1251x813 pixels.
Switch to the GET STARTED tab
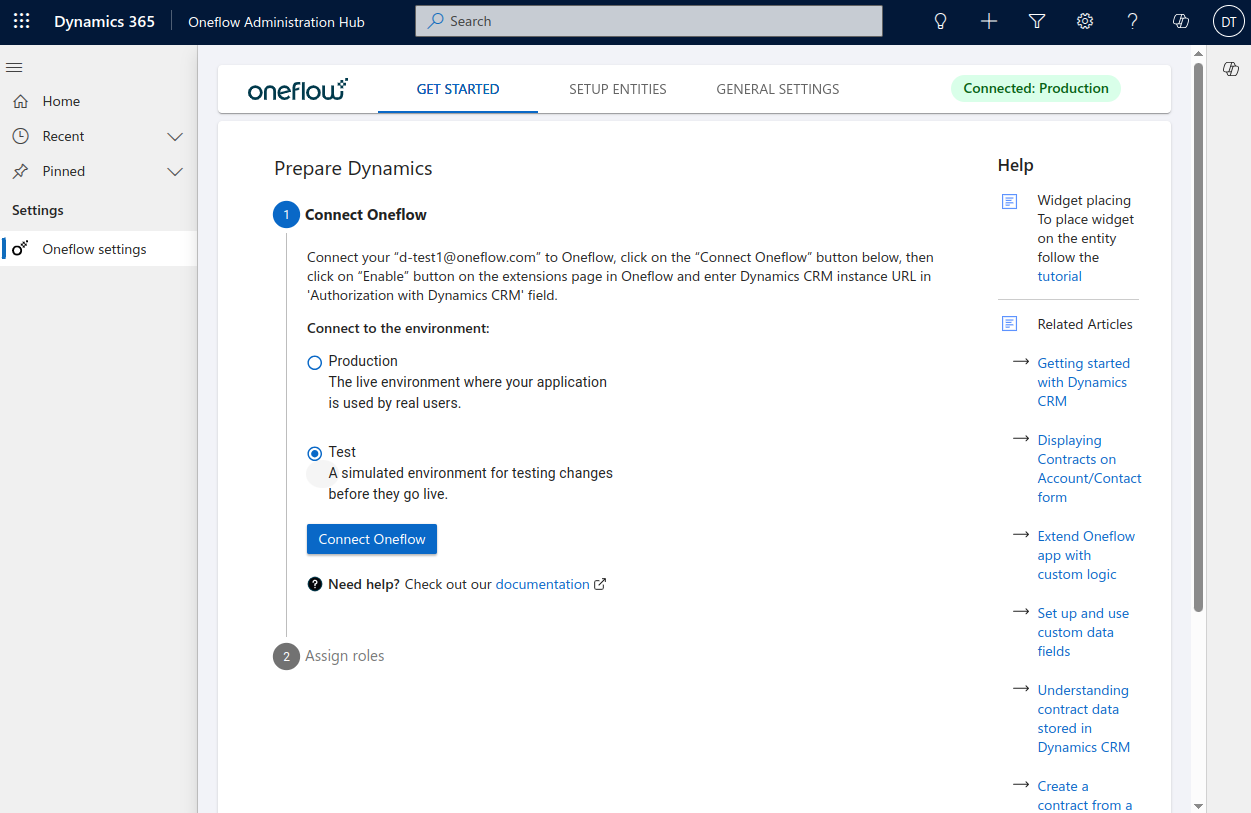pos(458,89)
